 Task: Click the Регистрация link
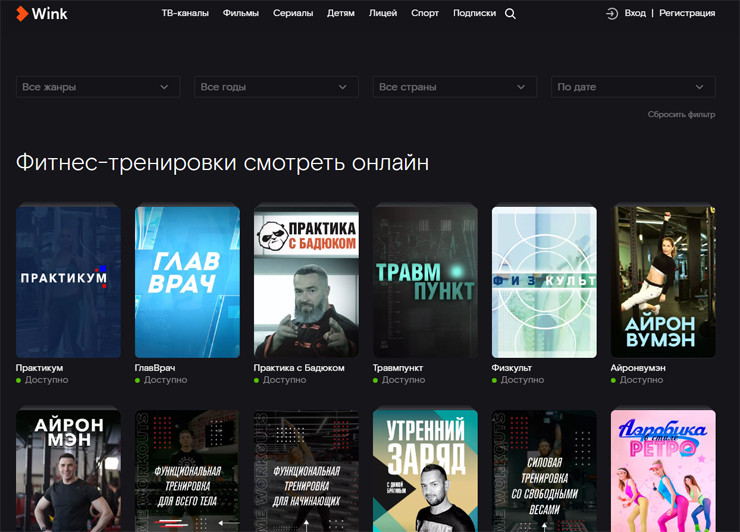(x=687, y=14)
